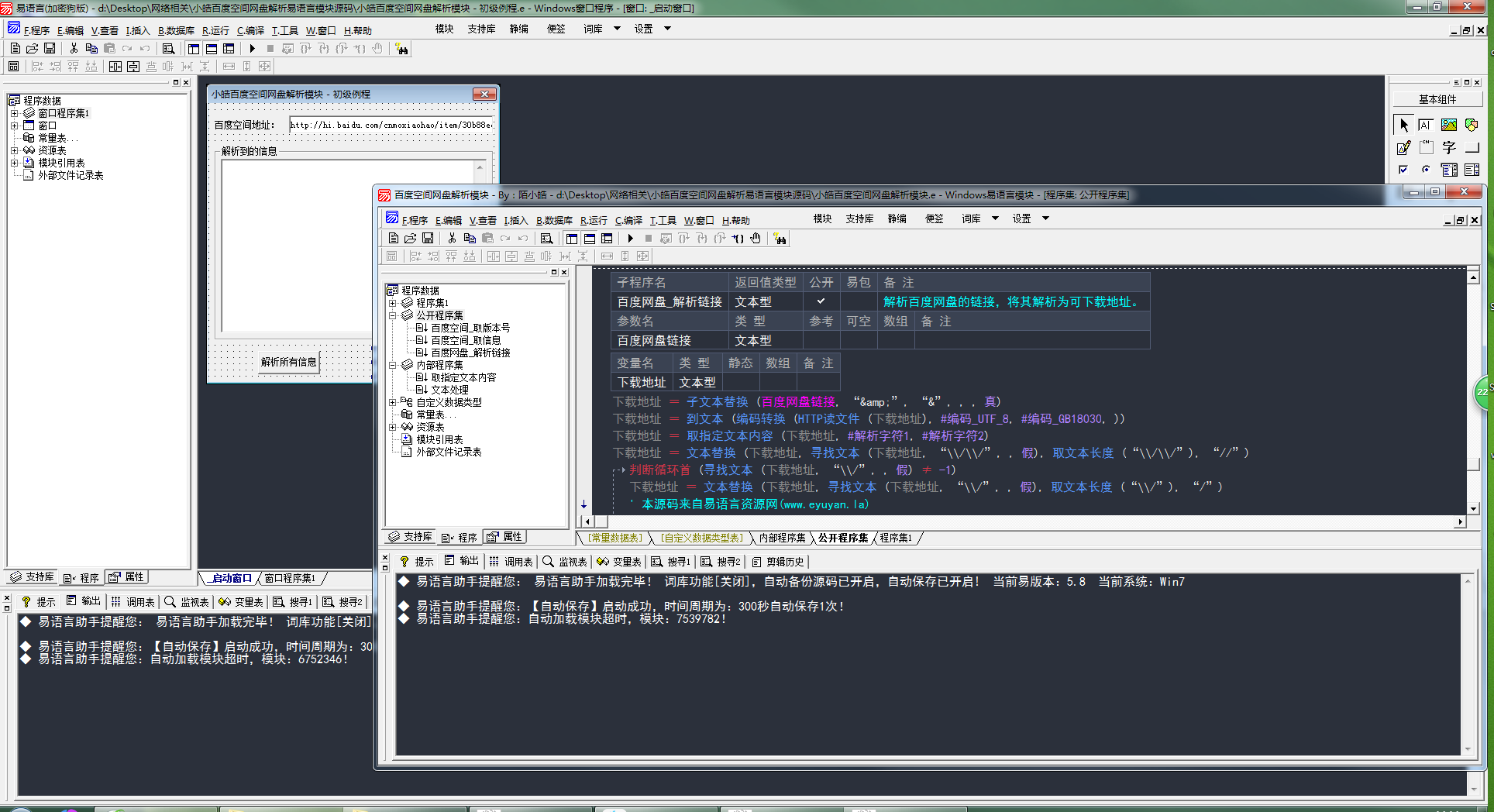
Task: Toggle 公开 checkmark for 百度网盘_解析链接
Action: (821, 301)
